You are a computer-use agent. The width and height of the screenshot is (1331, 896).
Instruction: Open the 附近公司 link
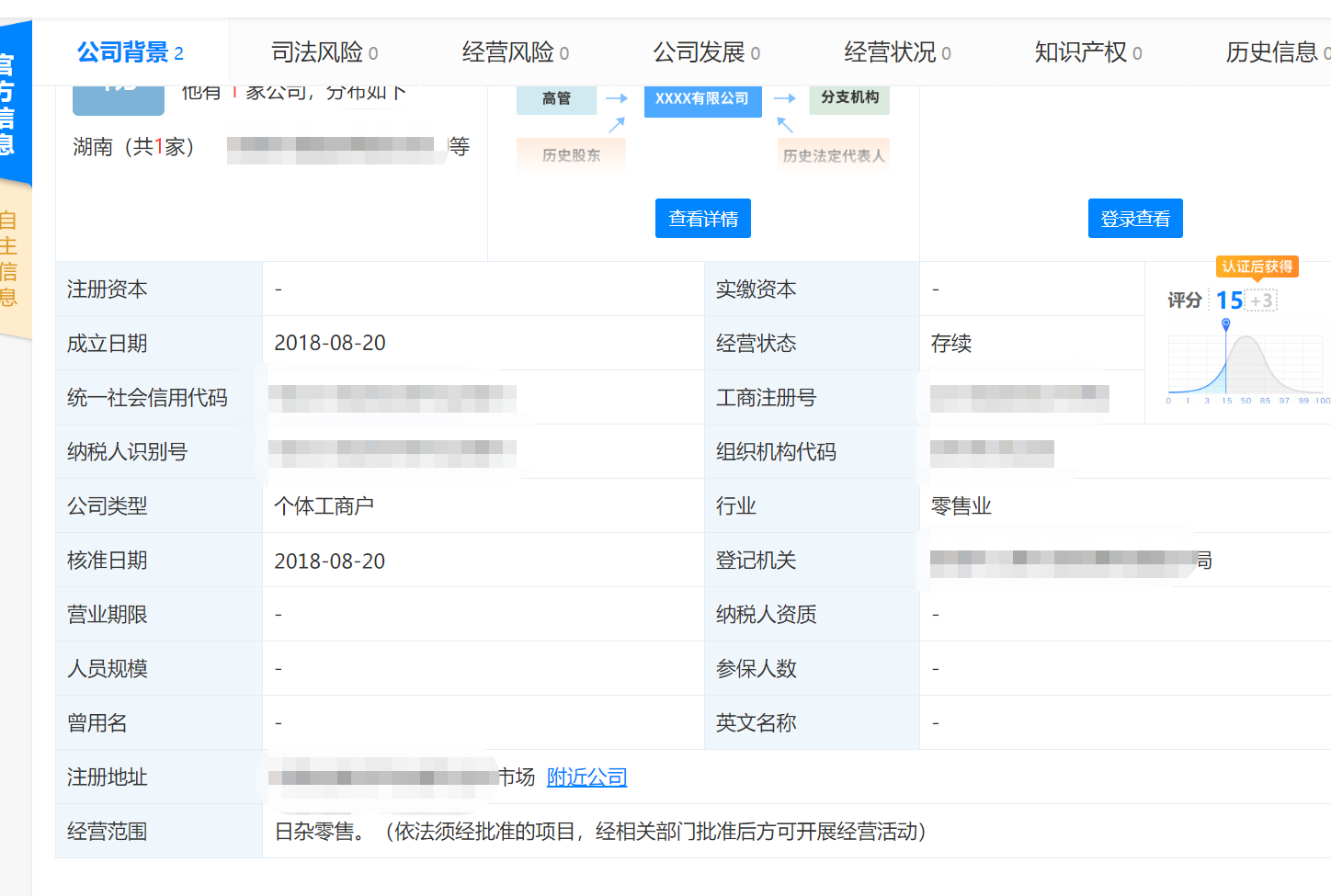586,777
